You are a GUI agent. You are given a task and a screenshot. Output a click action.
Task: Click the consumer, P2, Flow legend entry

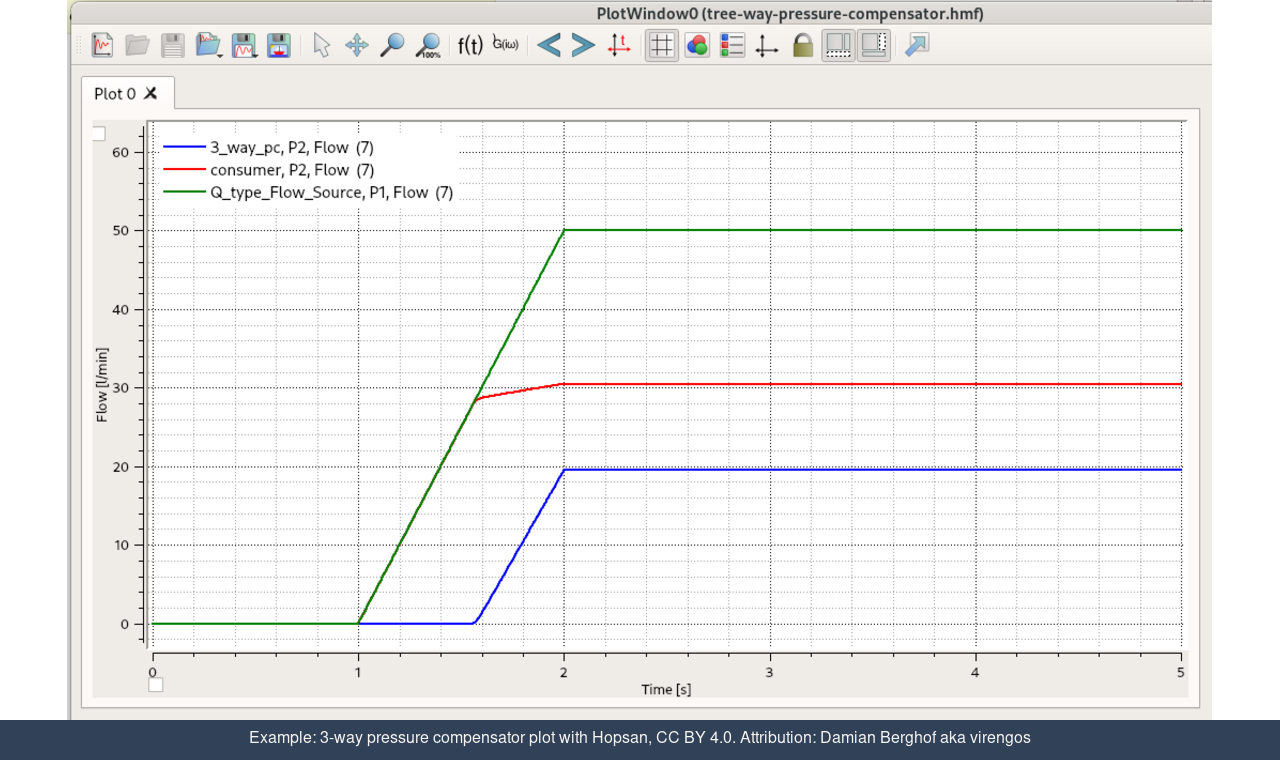coord(292,170)
